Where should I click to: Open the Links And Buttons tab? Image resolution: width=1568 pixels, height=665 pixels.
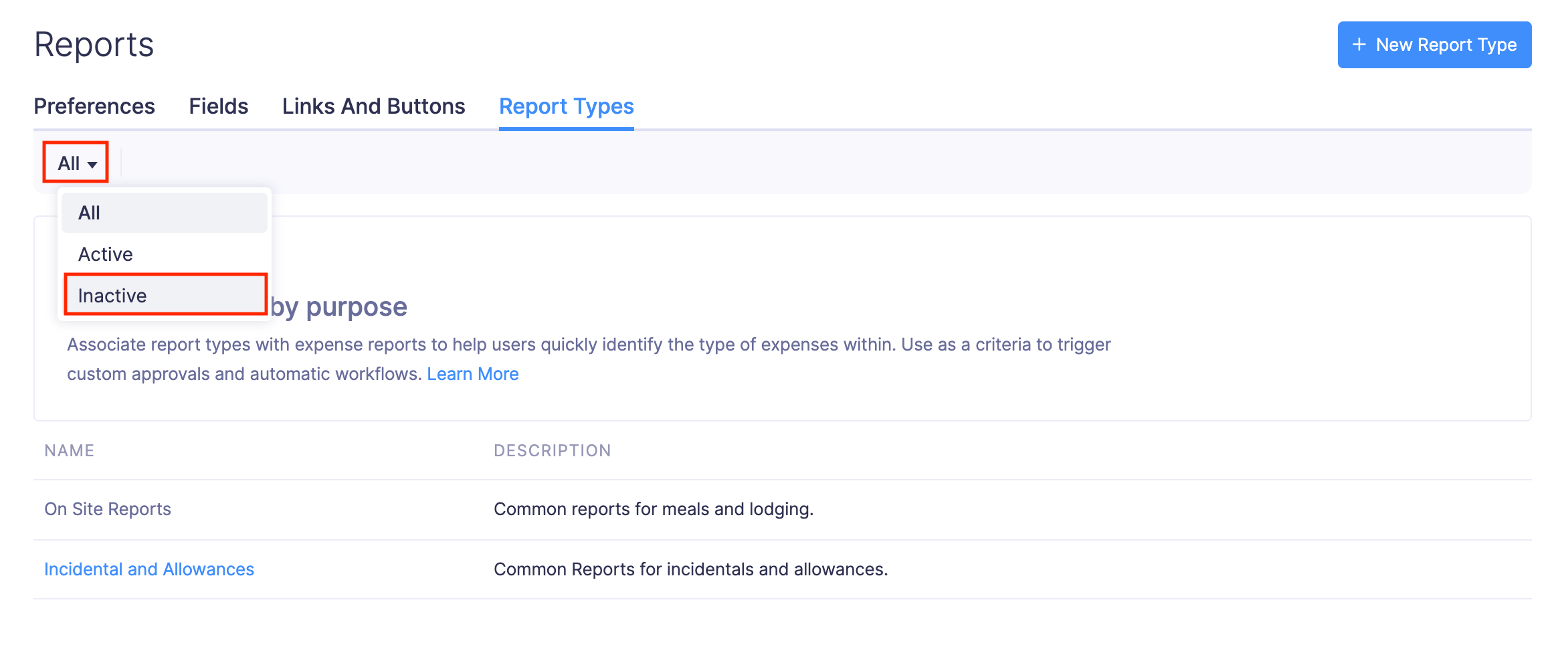(373, 106)
